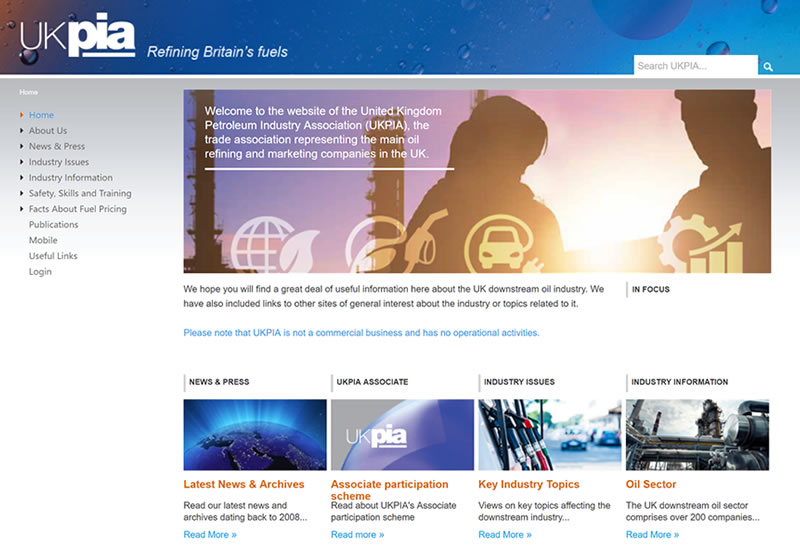Expand arrow beside Safety, Skills and Training
This screenshot has height=550, width=800.
[x=21, y=193]
